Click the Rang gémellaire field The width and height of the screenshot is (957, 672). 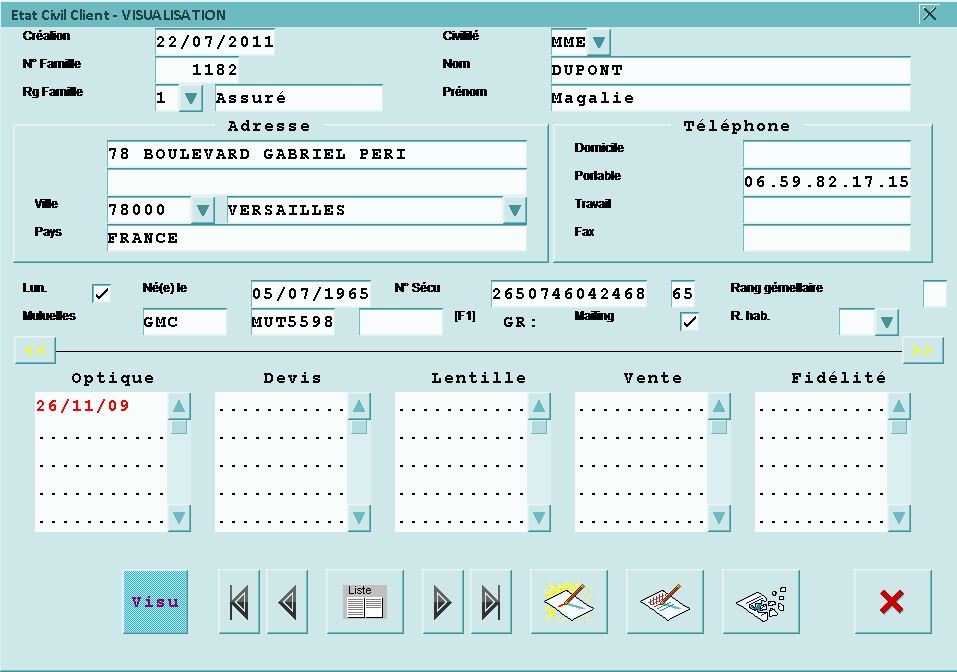click(x=934, y=294)
